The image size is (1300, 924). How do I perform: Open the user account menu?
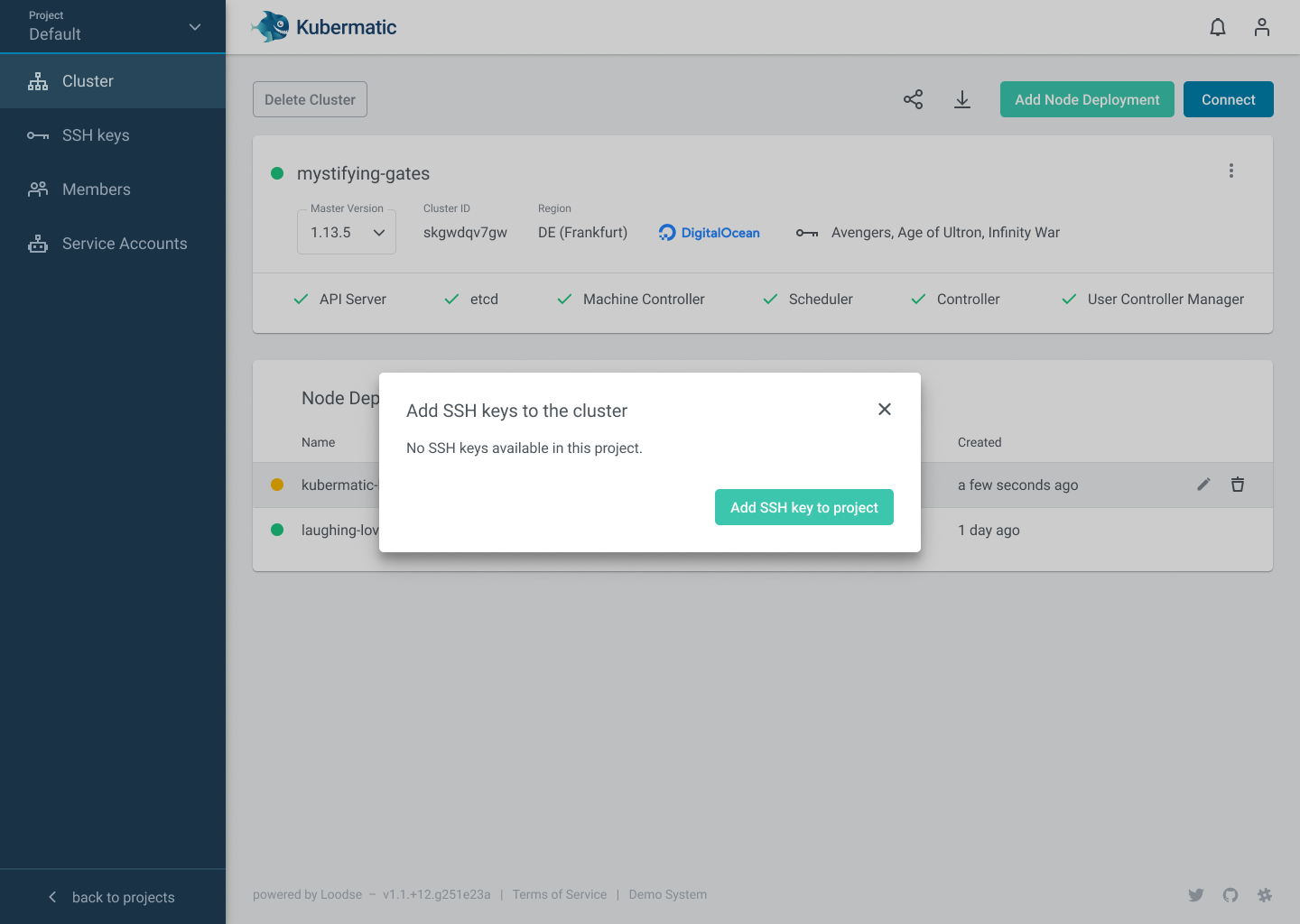pyautogui.click(x=1261, y=27)
